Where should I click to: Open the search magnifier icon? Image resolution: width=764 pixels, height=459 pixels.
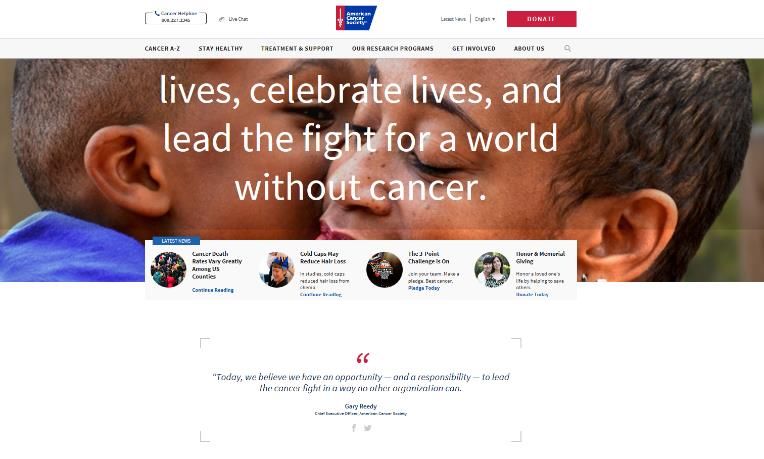point(568,49)
